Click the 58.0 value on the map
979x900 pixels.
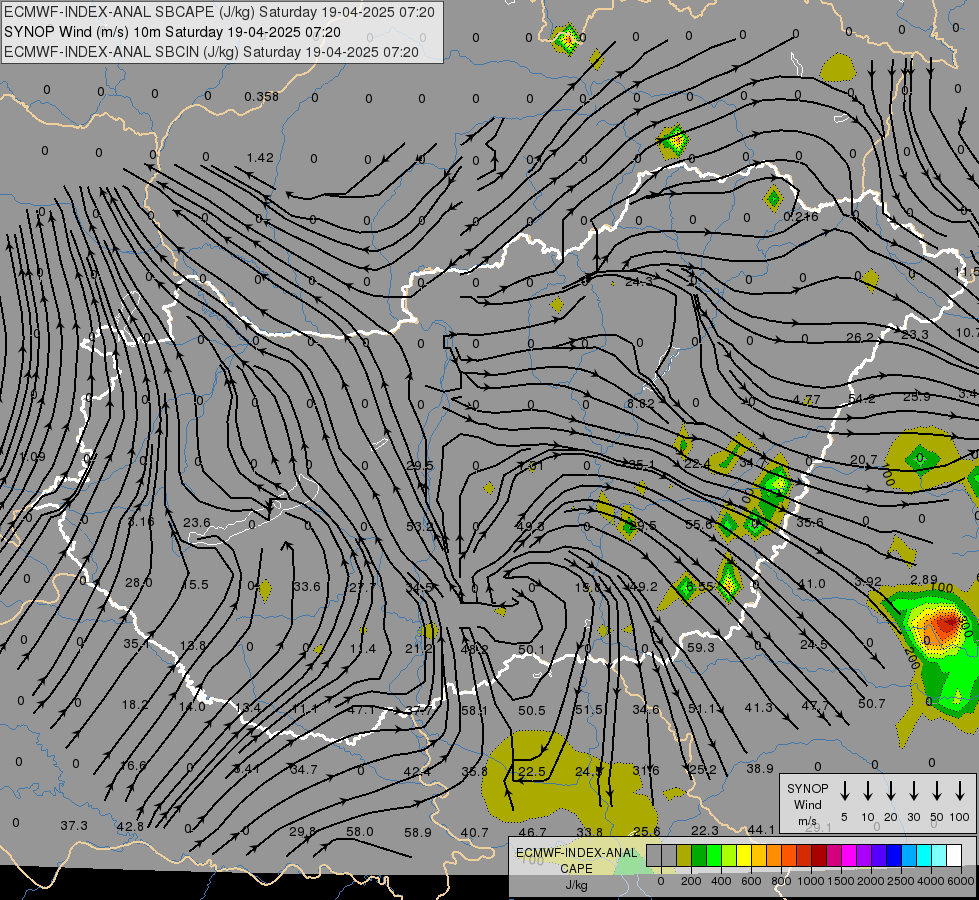click(x=360, y=831)
